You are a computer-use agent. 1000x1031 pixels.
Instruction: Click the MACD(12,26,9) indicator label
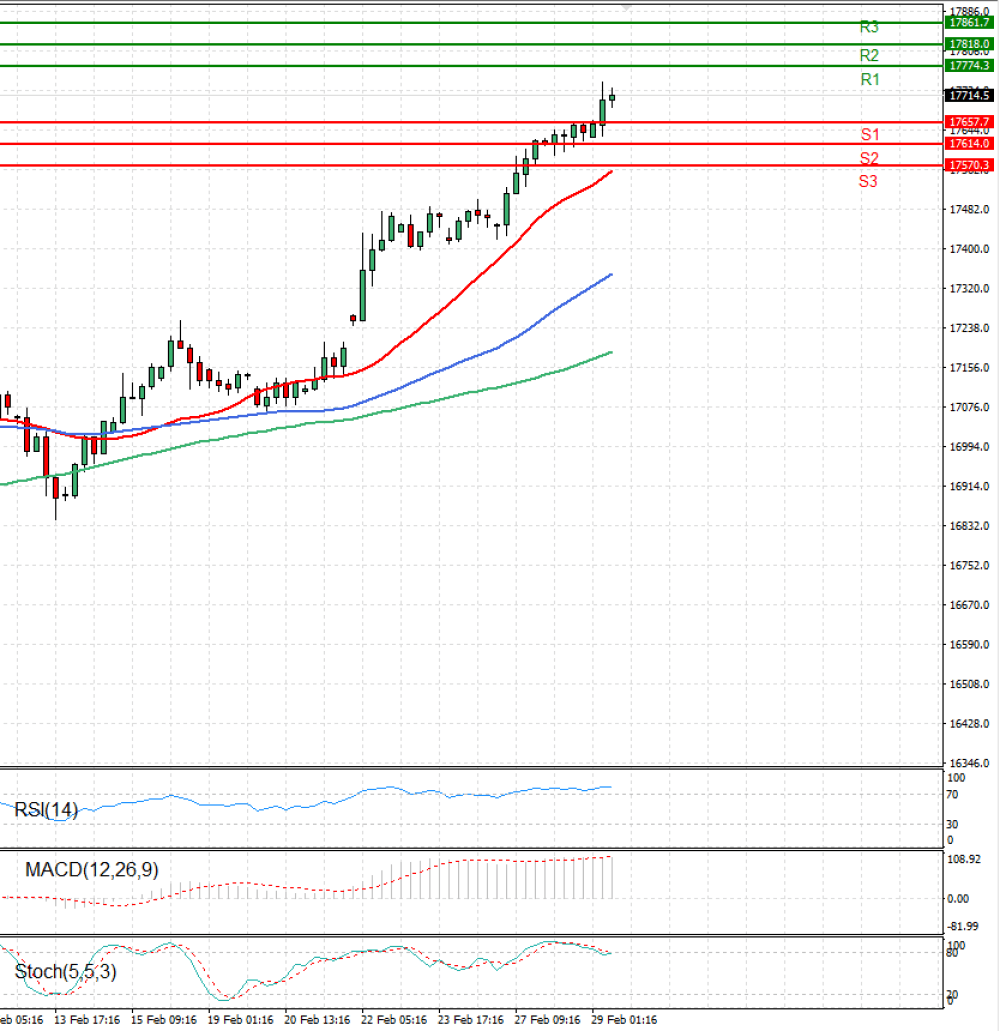pos(91,870)
